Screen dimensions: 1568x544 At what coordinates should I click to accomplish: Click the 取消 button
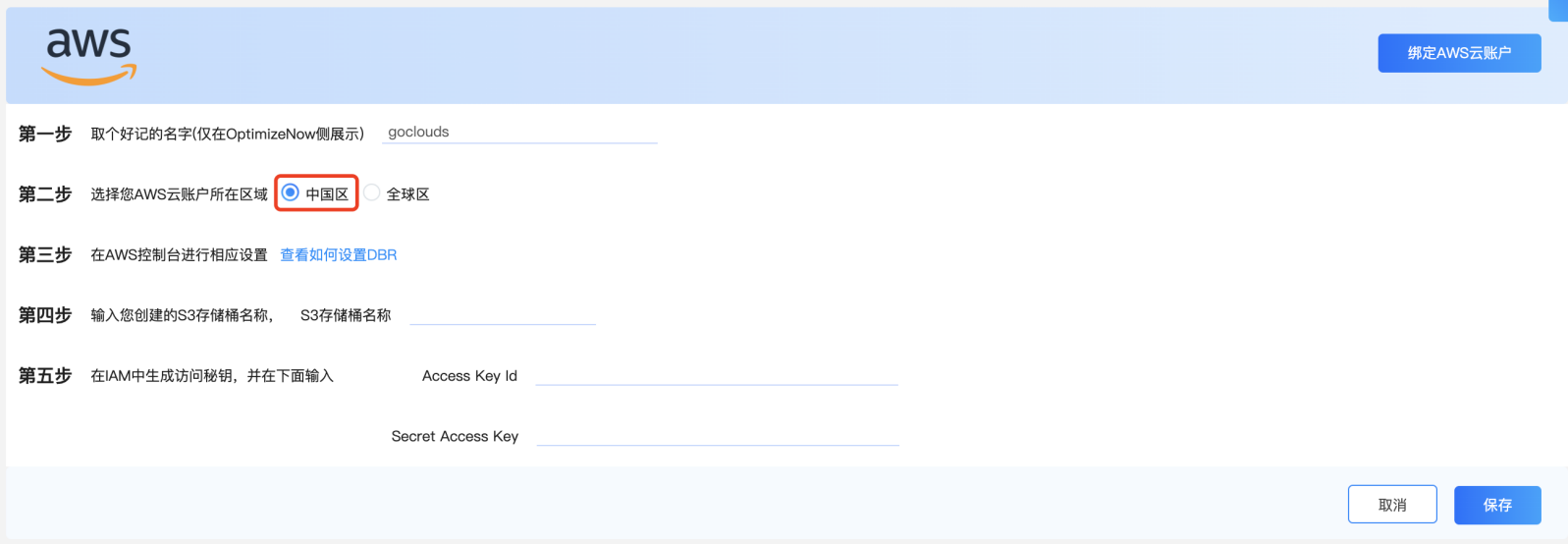click(x=1392, y=505)
